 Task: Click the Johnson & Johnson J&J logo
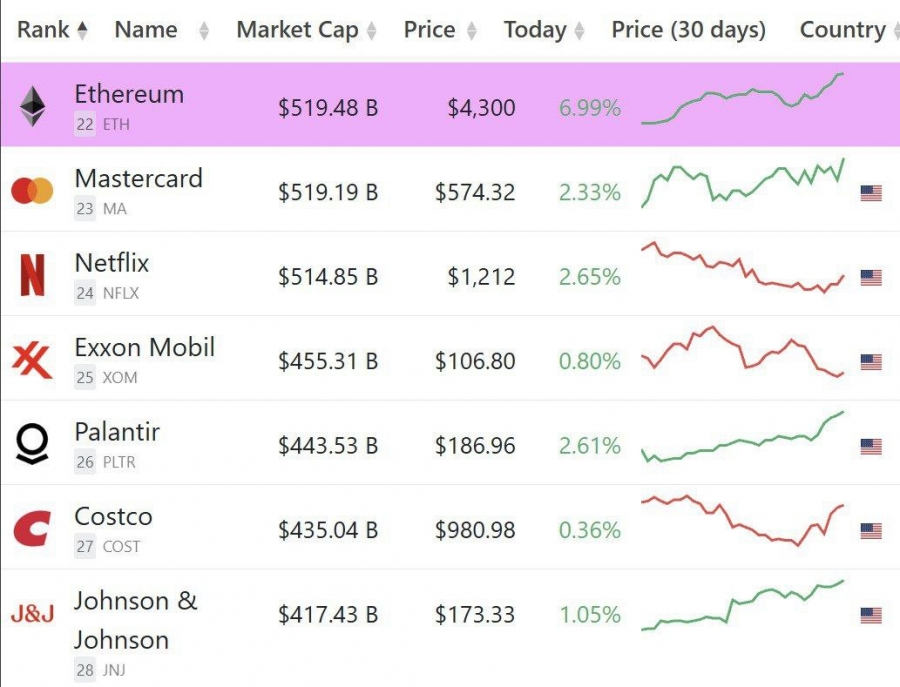pyautogui.click(x=32, y=614)
